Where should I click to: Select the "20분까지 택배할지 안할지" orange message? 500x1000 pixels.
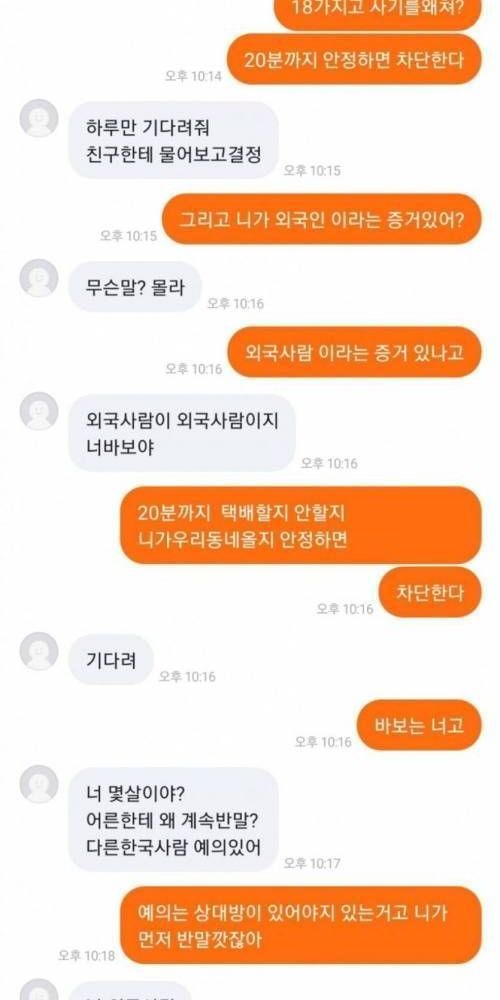pos(300,526)
